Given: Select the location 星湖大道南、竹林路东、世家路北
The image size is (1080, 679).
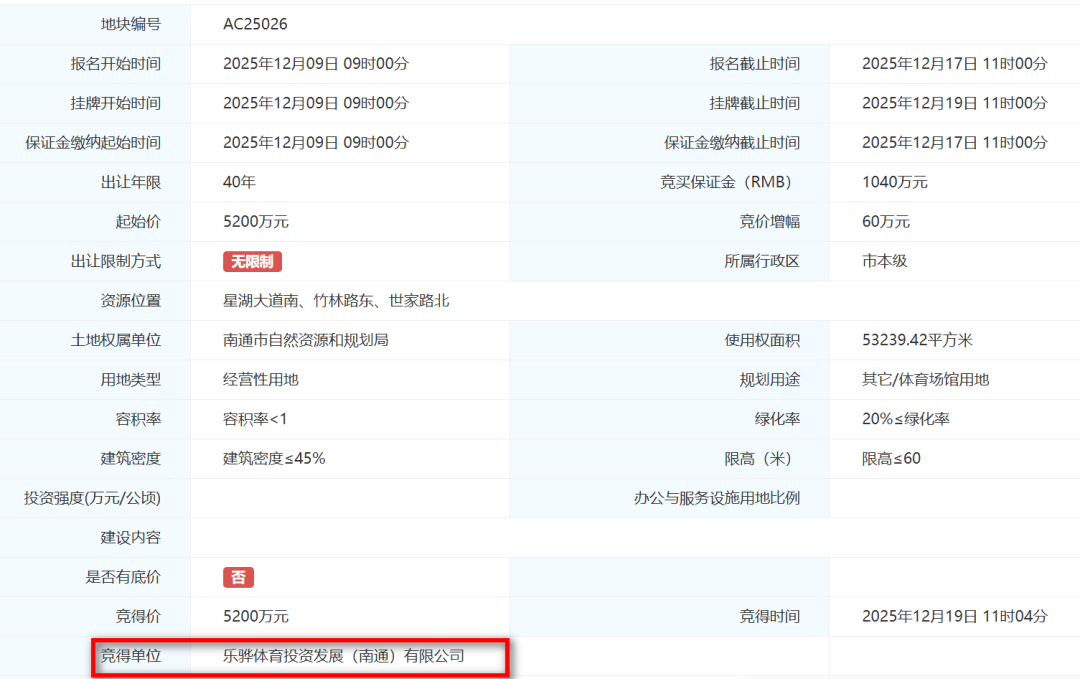Looking at the screenshot, I should coord(337,300).
